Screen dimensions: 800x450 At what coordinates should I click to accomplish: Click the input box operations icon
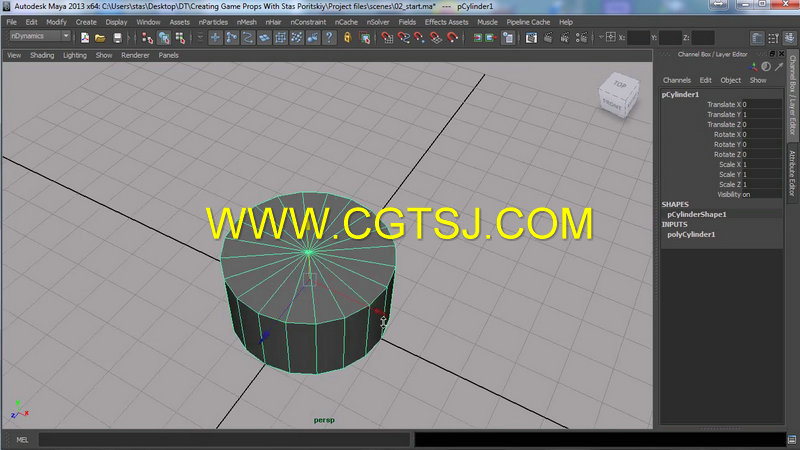pyautogui.click(x=611, y=37)
